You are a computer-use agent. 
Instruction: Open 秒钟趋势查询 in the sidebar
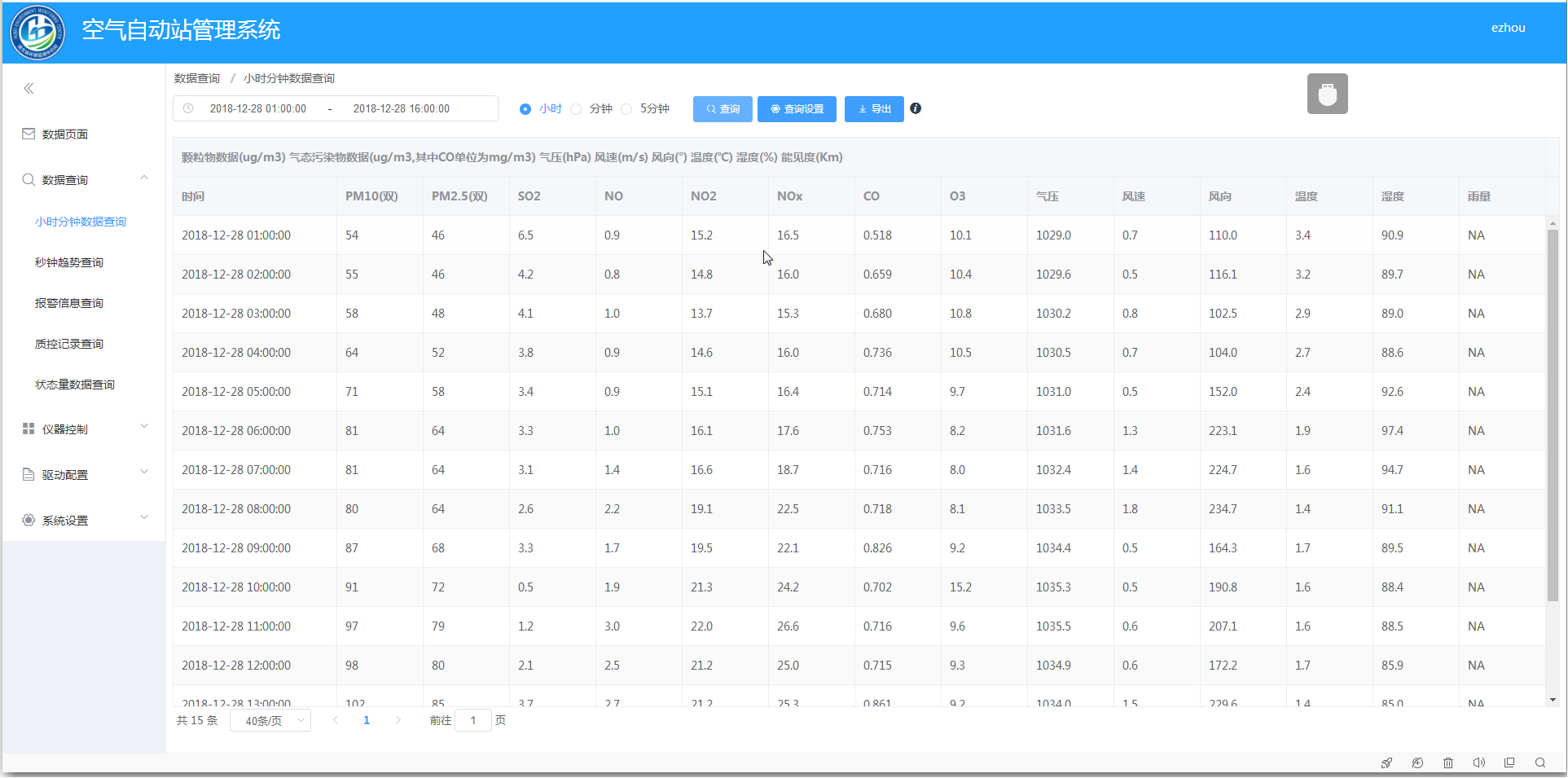(69, 262)
